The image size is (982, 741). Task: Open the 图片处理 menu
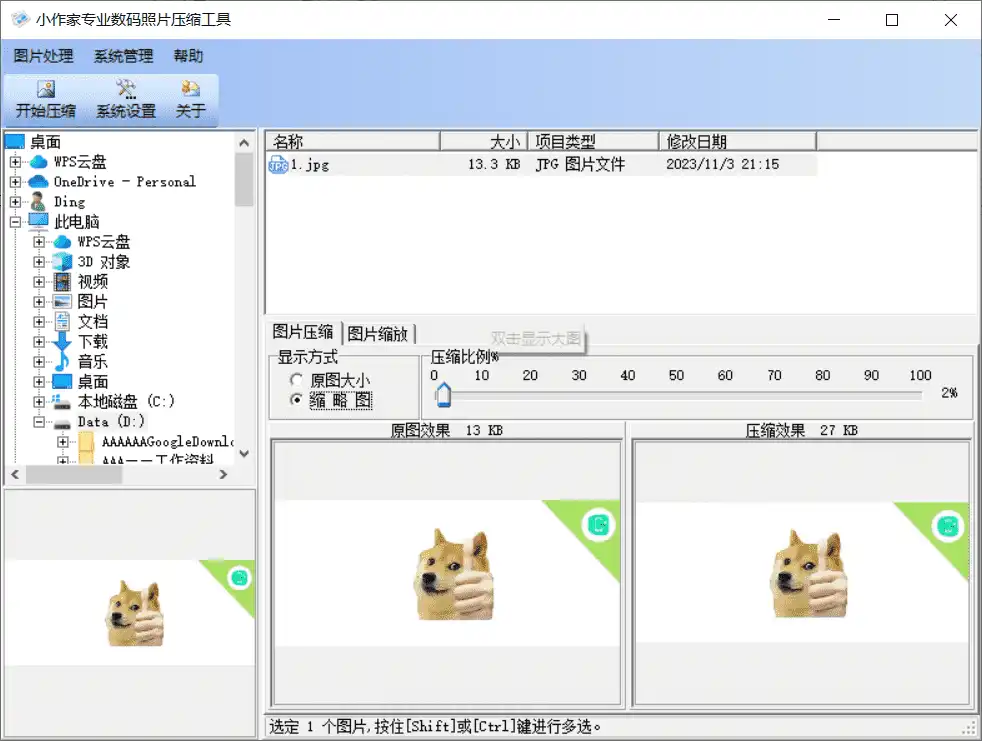[44, 56]
